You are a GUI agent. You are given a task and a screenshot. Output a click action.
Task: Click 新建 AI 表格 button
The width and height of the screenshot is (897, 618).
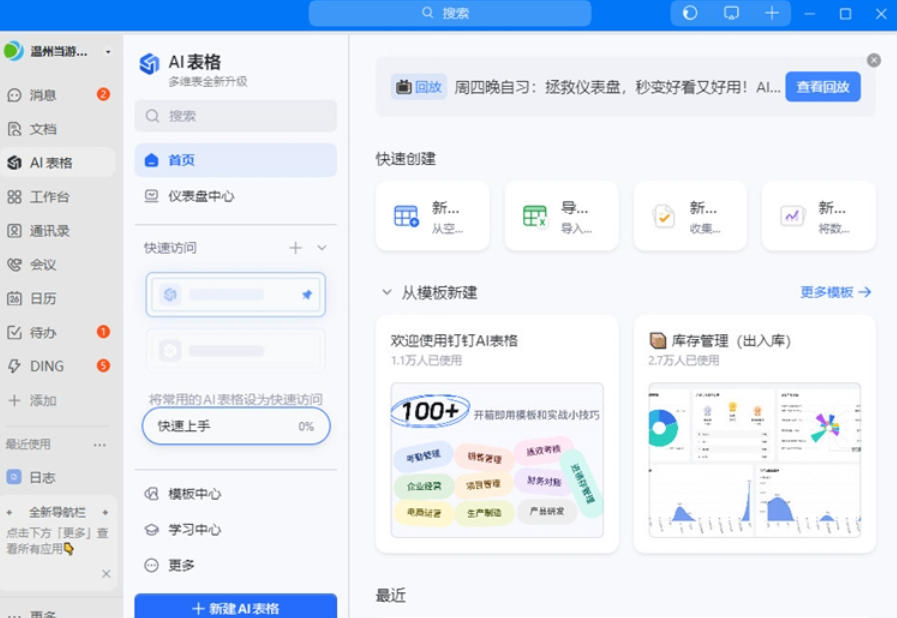coord(236,607)
